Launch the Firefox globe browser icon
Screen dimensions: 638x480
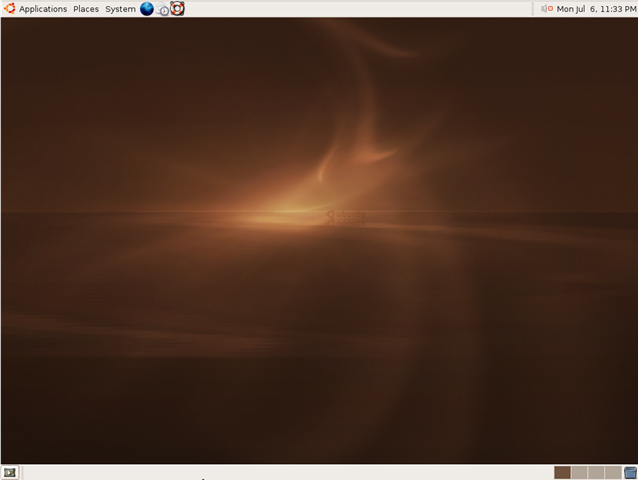pos(146,9)
